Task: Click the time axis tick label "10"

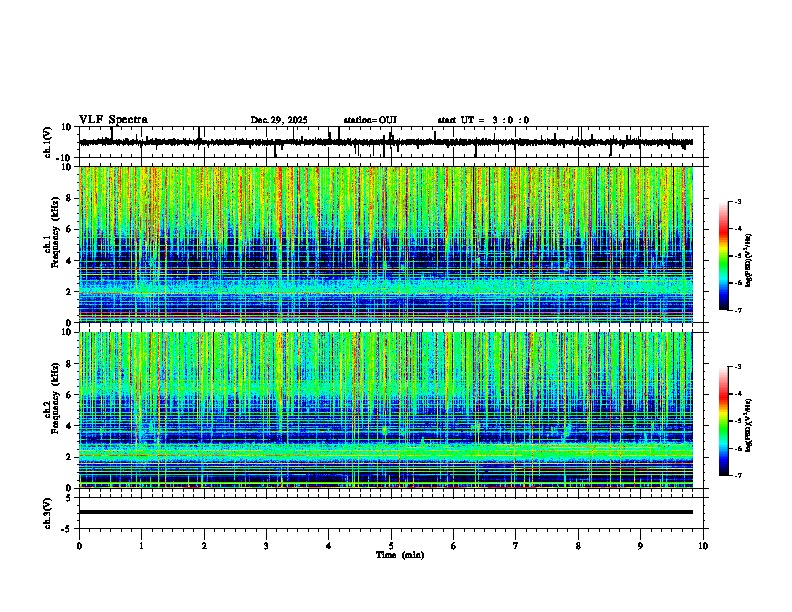Action: coord(703,546)
